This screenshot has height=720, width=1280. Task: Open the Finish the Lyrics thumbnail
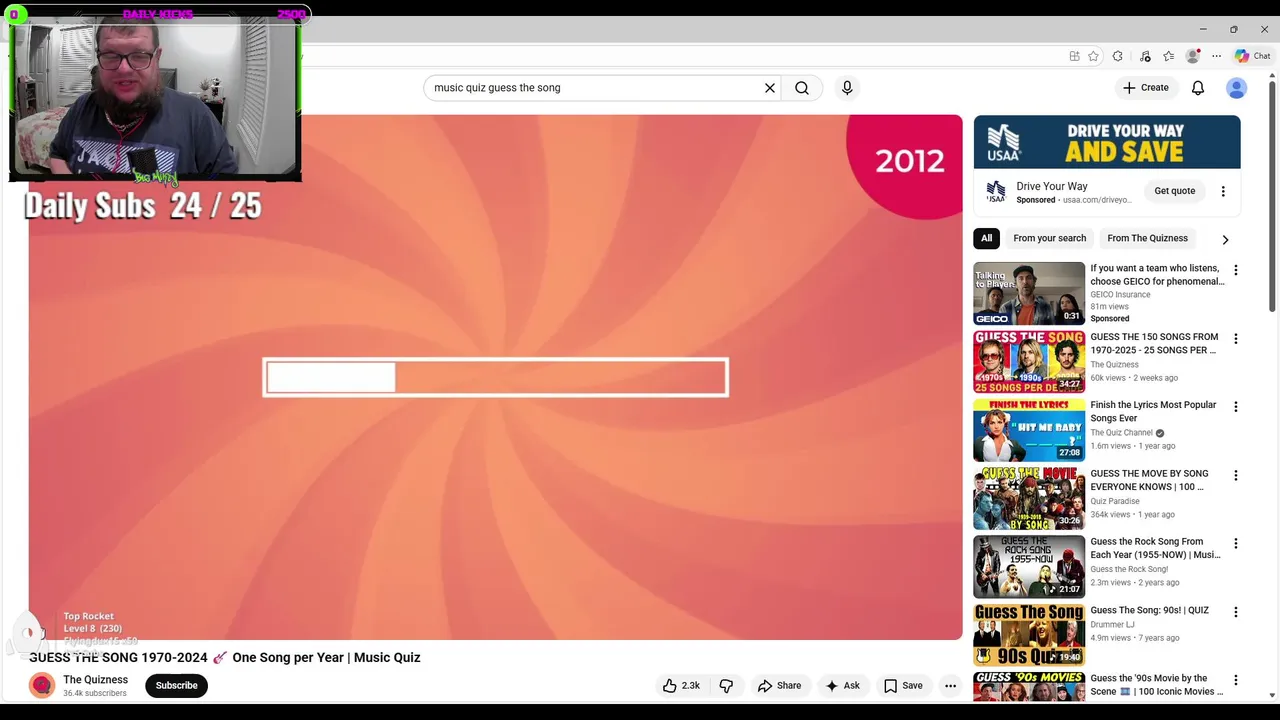(x=1029, y=430)
